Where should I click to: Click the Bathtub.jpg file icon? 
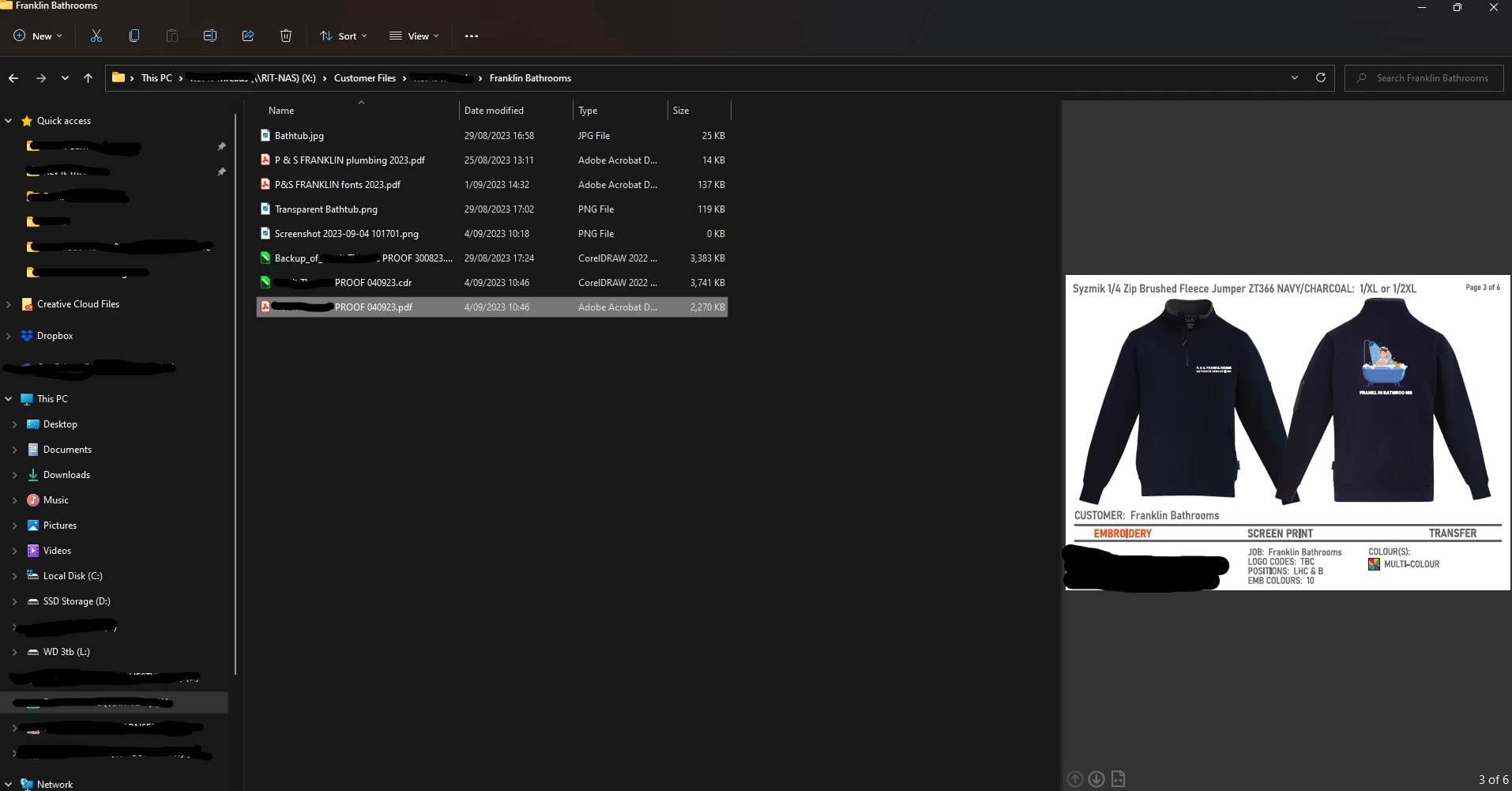pos(265,135)
